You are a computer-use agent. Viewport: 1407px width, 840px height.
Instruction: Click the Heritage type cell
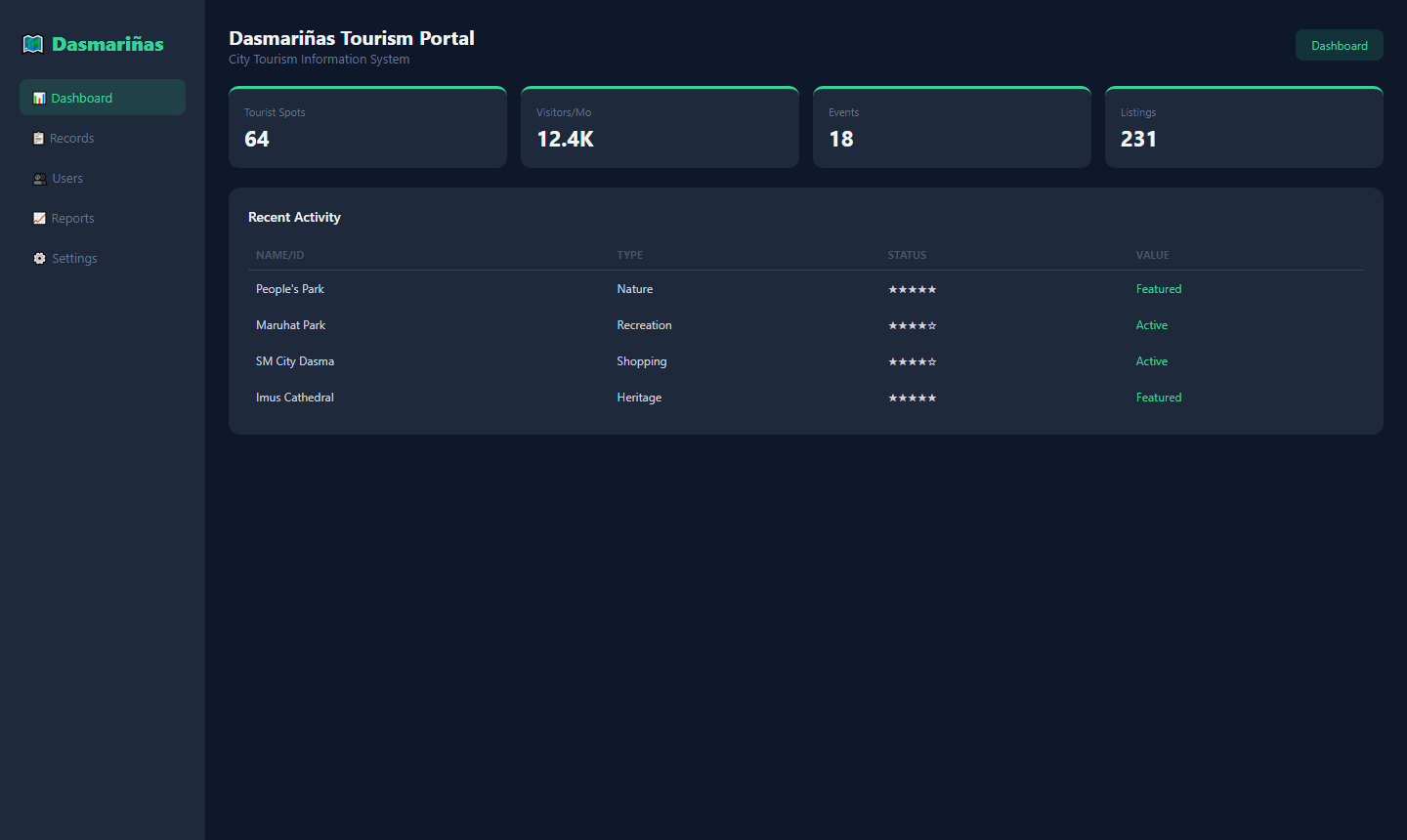tap(639, 398)
